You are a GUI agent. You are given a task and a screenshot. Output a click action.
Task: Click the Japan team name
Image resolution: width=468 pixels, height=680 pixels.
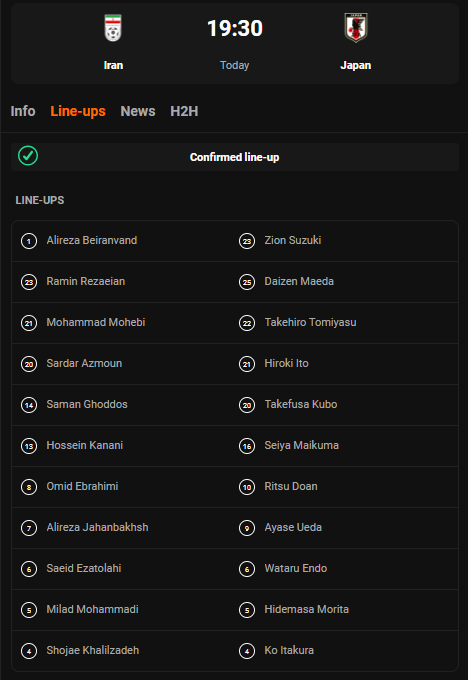click(x=356, y=65)
